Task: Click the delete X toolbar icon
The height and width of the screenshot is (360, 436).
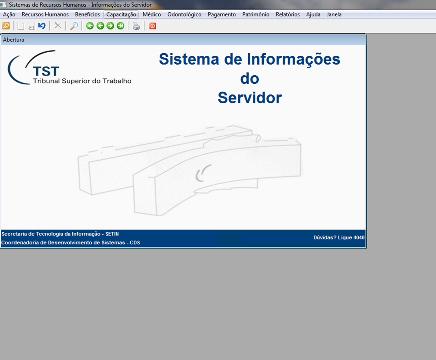Action: pos(58,26)
